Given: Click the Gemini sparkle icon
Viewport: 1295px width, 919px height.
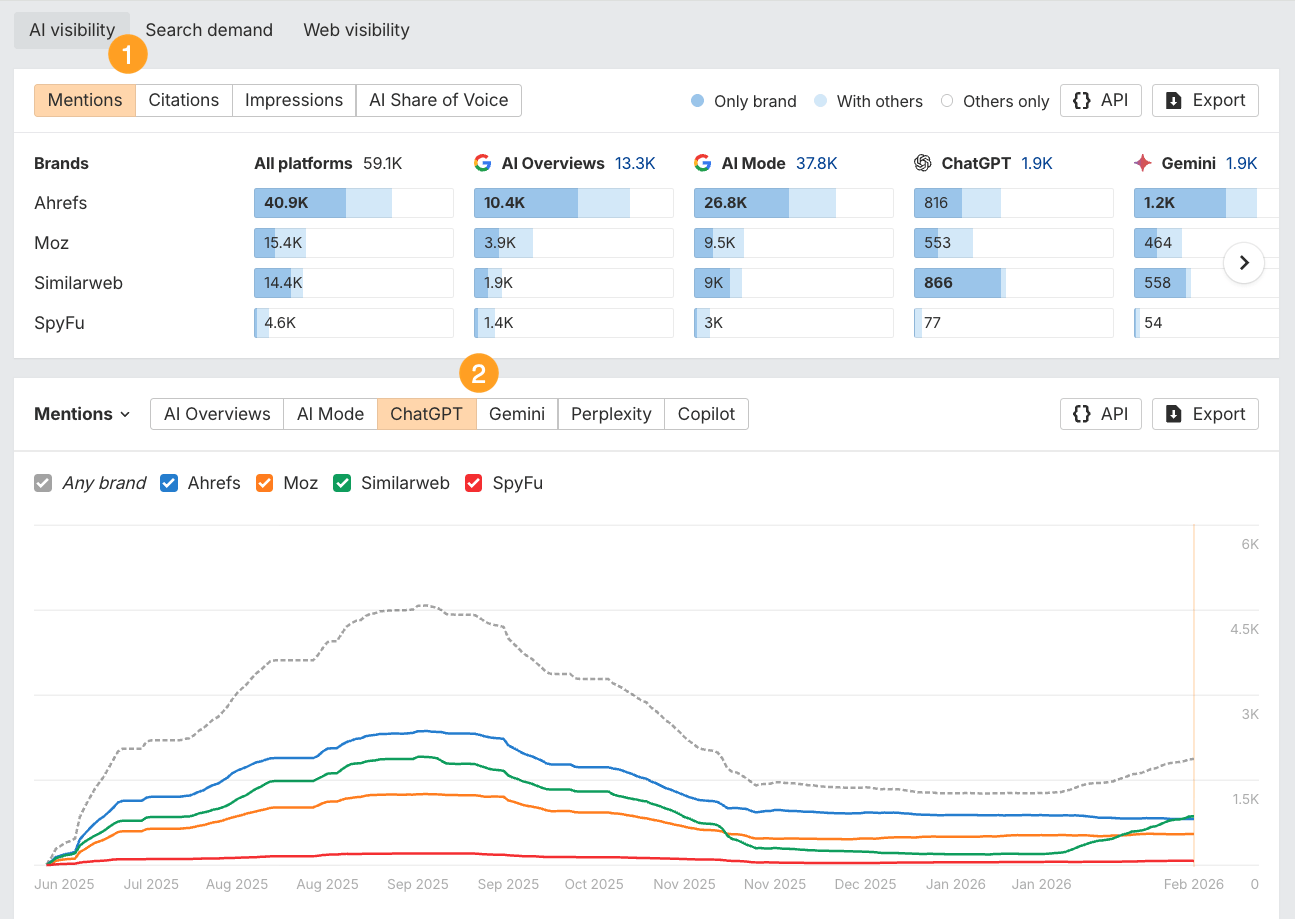Looking at the screenshot, I should click(1143, 163).
